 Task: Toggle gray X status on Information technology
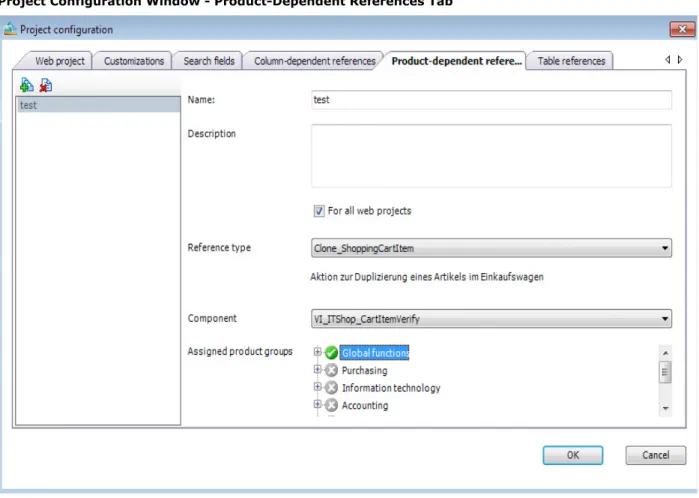pyautogui.click(x=331, y=387)
